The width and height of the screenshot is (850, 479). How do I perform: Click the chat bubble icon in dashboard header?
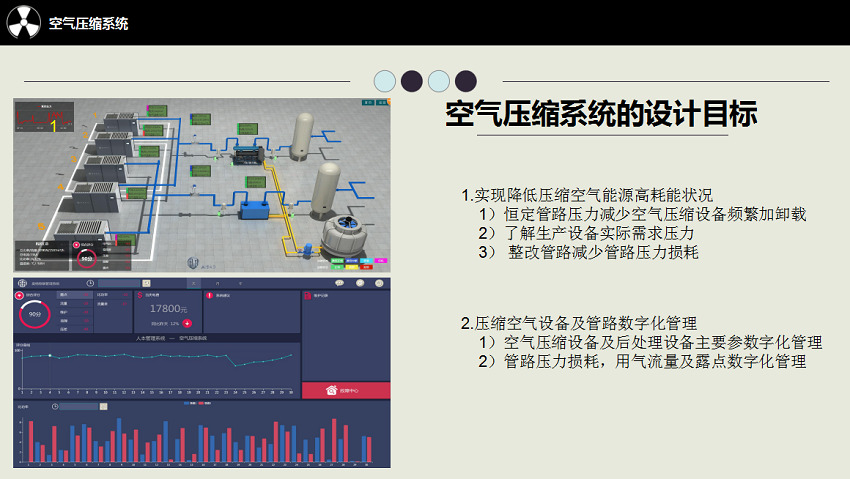tap(340, 284)
